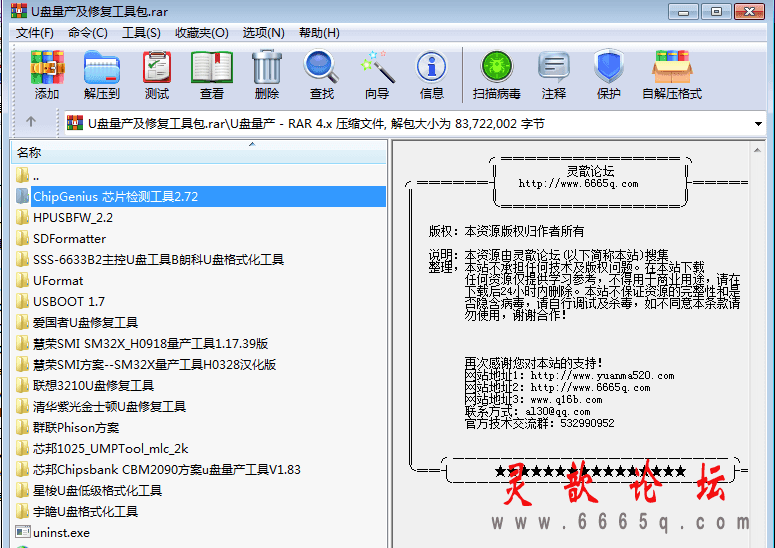
Task: Click al30@qq.com contact text
Action: 558,411
